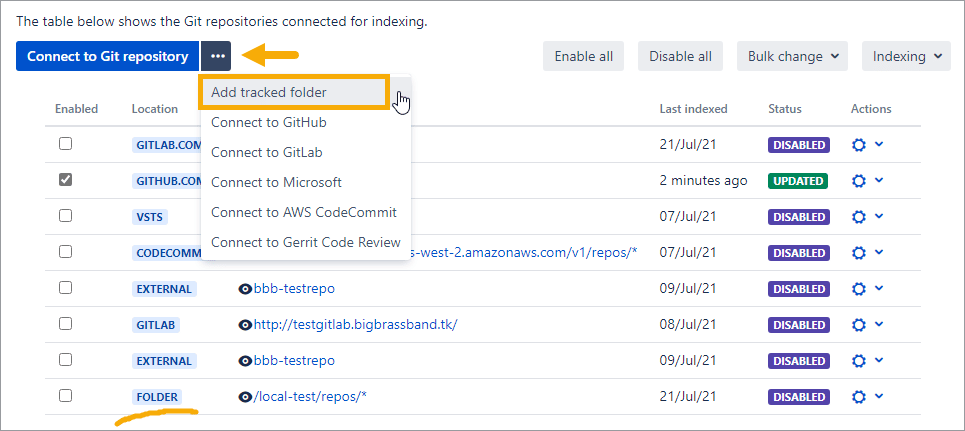Choose Connect to AWS CodeCommit
The image size is (965, 431).
click(304, 212)
